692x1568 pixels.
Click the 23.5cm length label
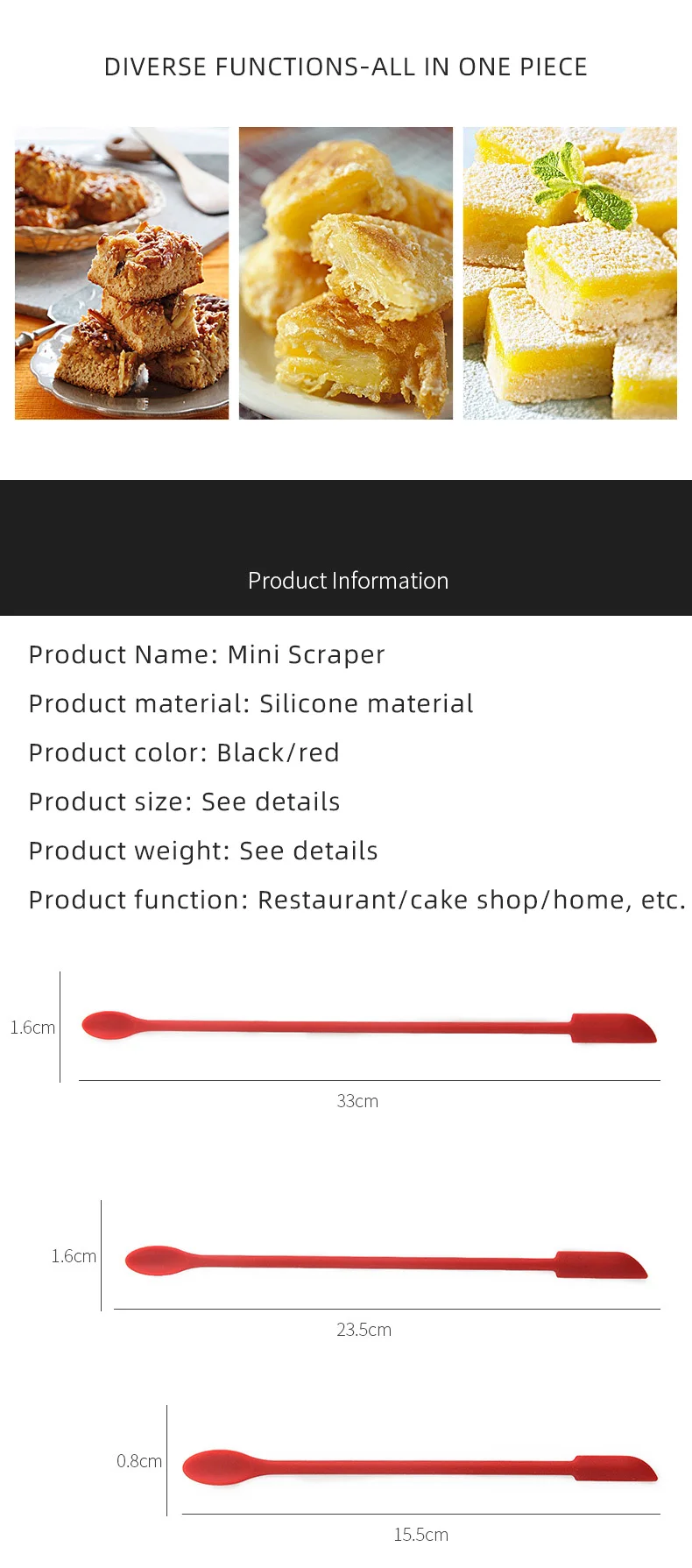(364, 1330)
